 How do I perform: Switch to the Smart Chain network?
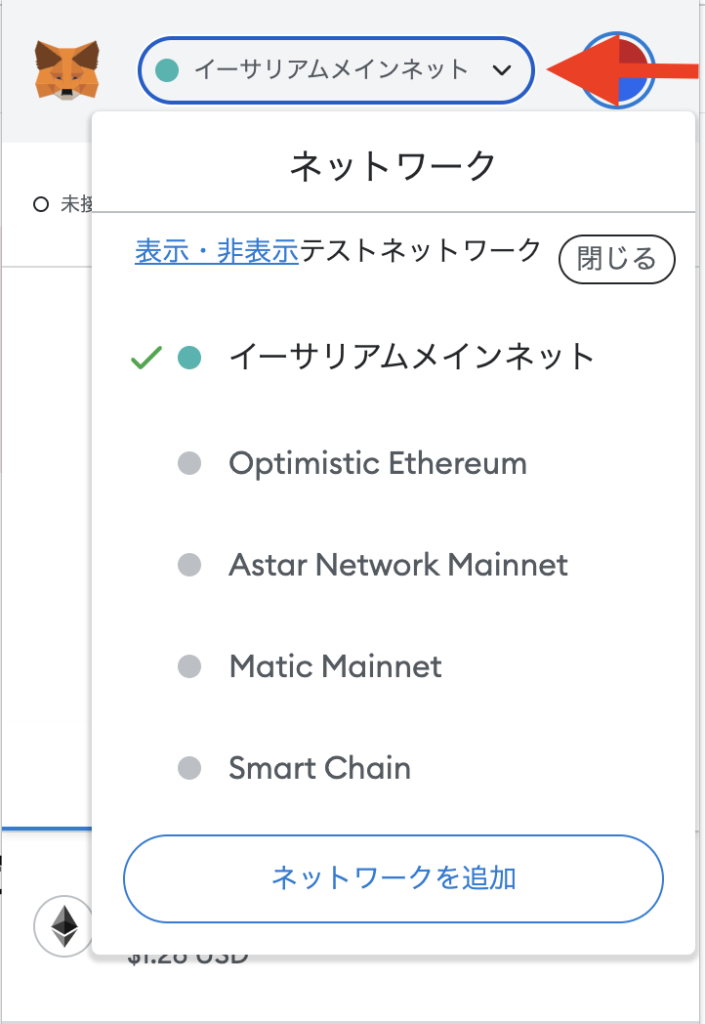[x=319, y=768]
